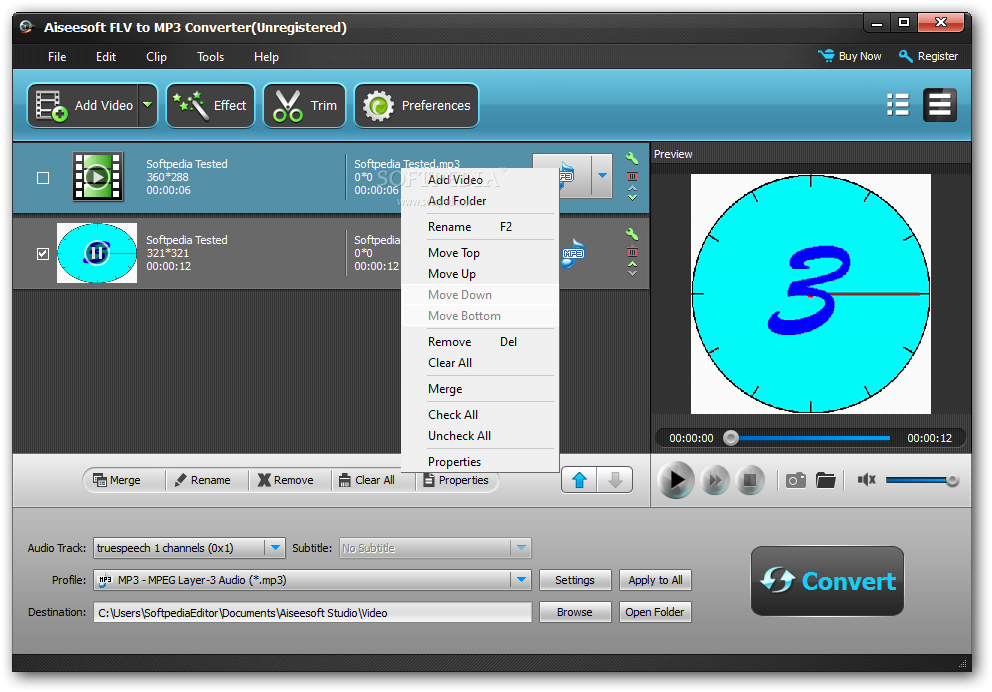The width and height of the screenshot is (992, 692).
Task: Click the Add Video toolbar button
Action: click(83, 106)
